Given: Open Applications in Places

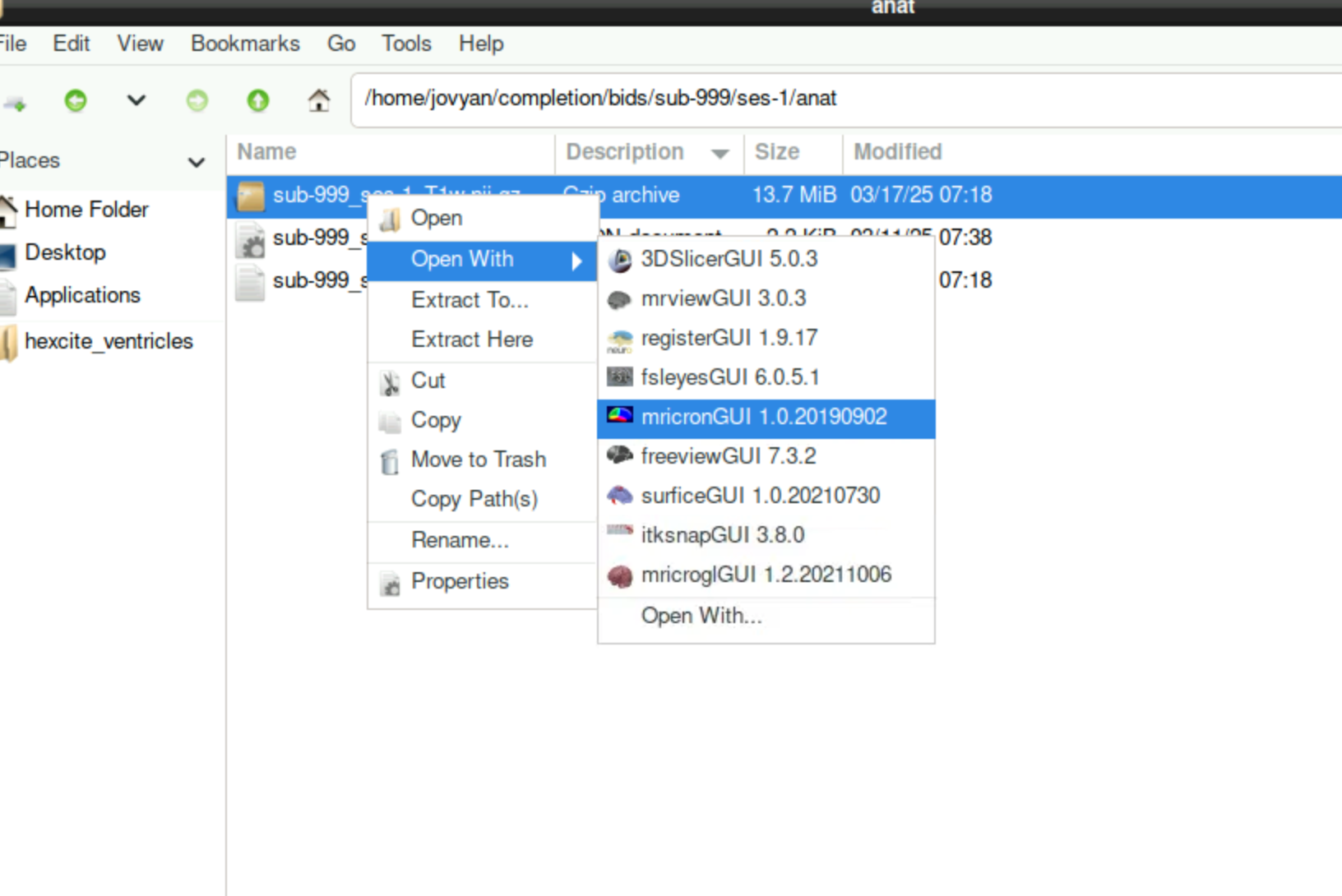Looking at the screenshot, I should (x=82, y=295).
